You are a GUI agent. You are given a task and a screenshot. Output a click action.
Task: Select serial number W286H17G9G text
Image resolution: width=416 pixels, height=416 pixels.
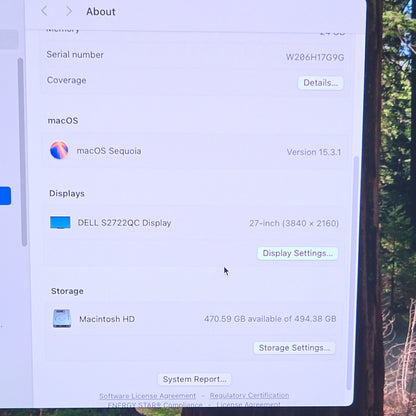point(315,57)
